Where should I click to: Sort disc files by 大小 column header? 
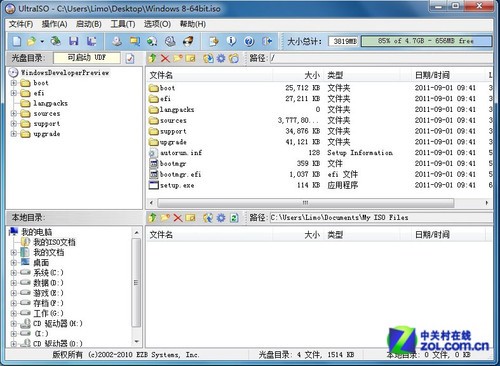point(298,75)
